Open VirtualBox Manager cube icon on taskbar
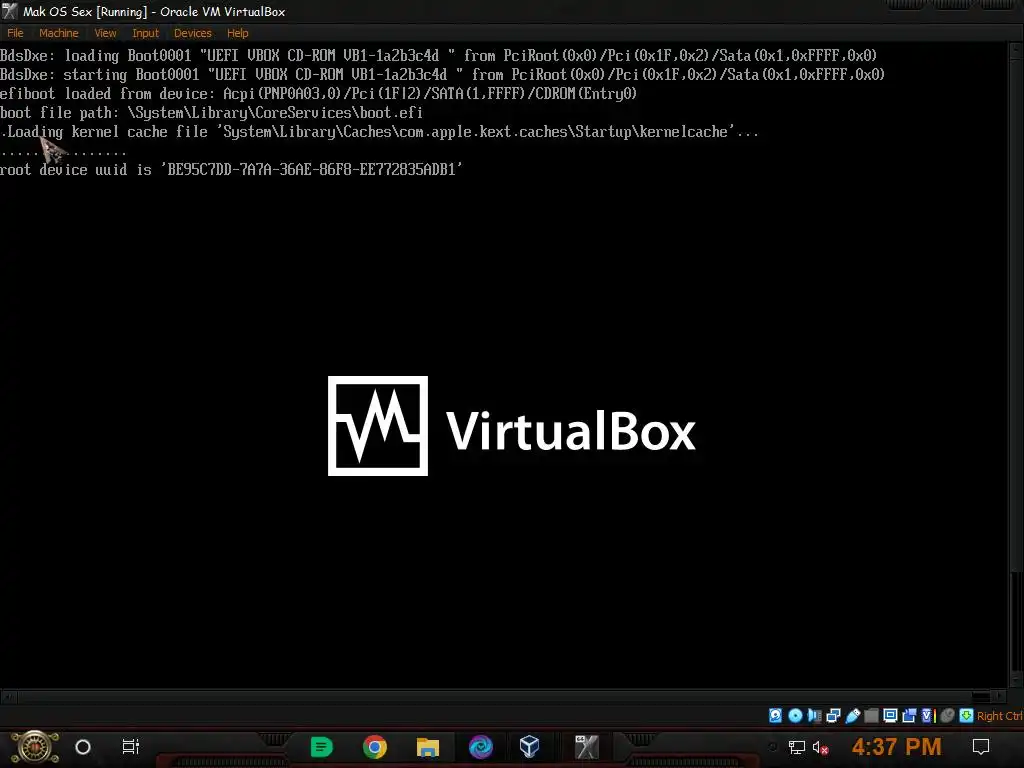 (x=530, y=746)
